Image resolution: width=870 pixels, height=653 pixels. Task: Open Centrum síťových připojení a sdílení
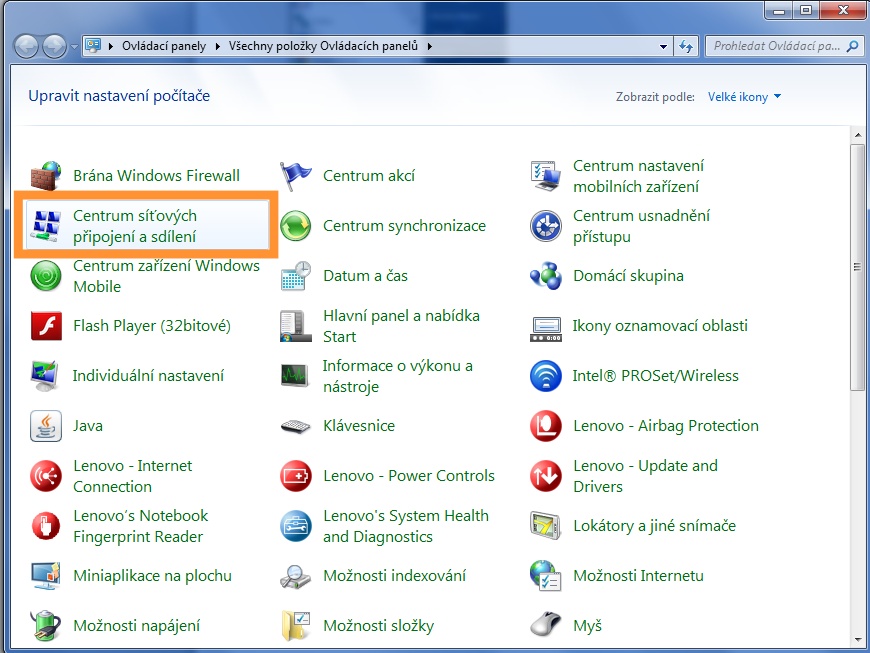point(134,226)
